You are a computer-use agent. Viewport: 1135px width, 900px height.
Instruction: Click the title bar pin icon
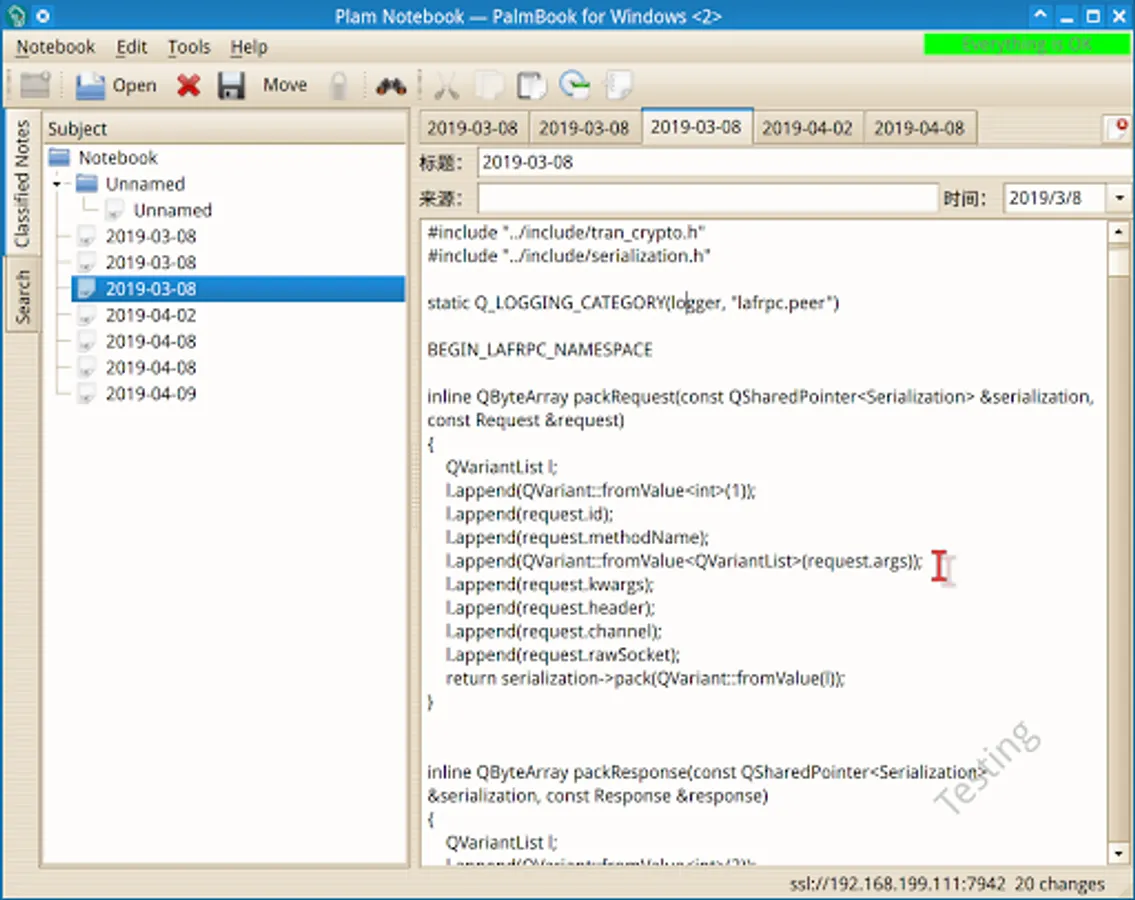pyautogui.click(x=43, y=15)
